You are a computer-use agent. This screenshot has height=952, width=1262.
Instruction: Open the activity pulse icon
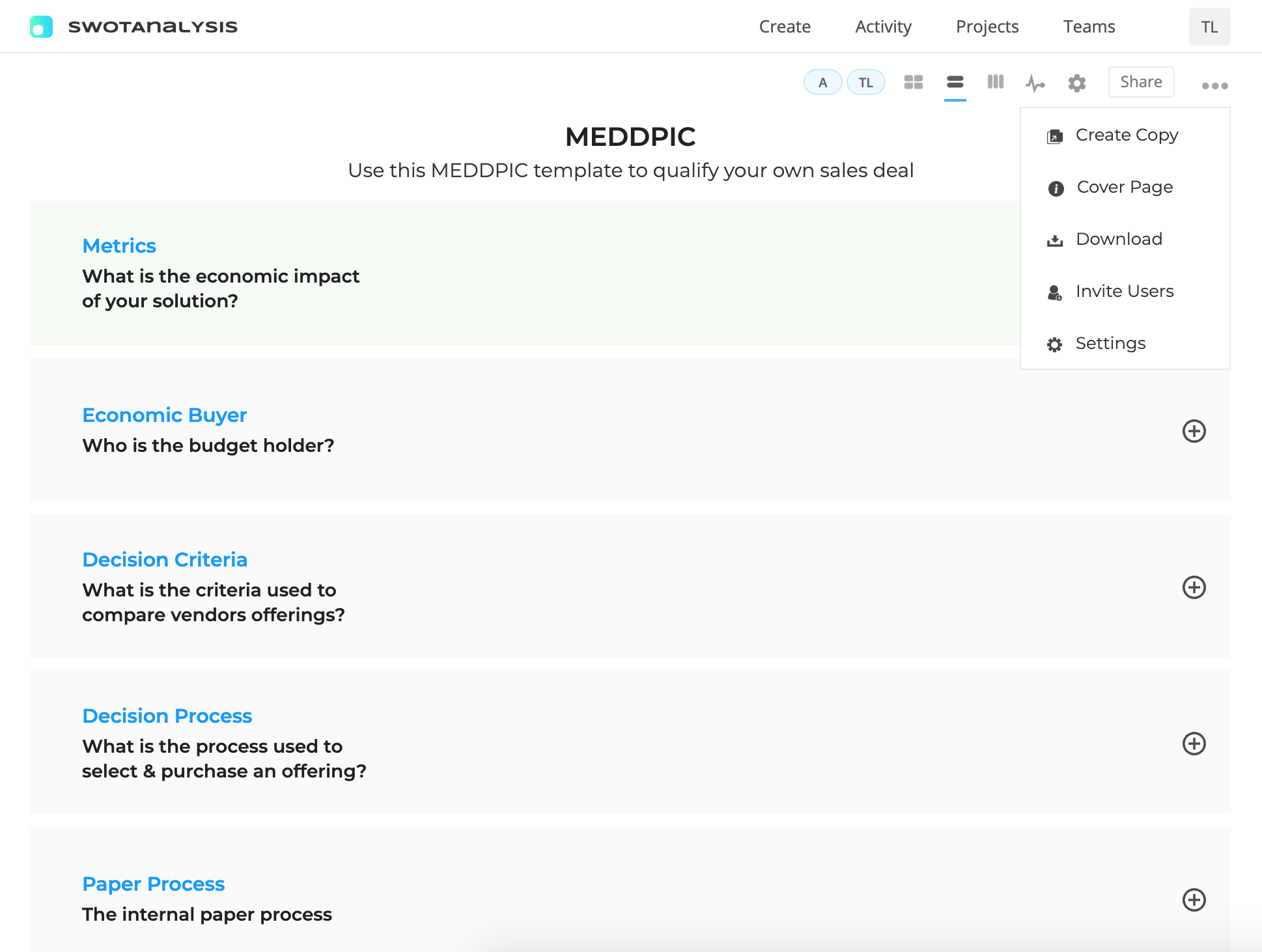(1035, 83)
